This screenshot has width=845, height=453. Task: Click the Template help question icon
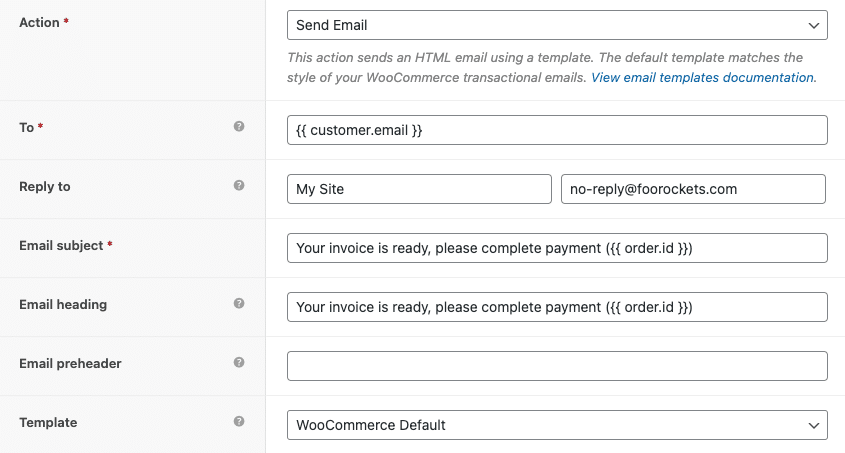239,421
